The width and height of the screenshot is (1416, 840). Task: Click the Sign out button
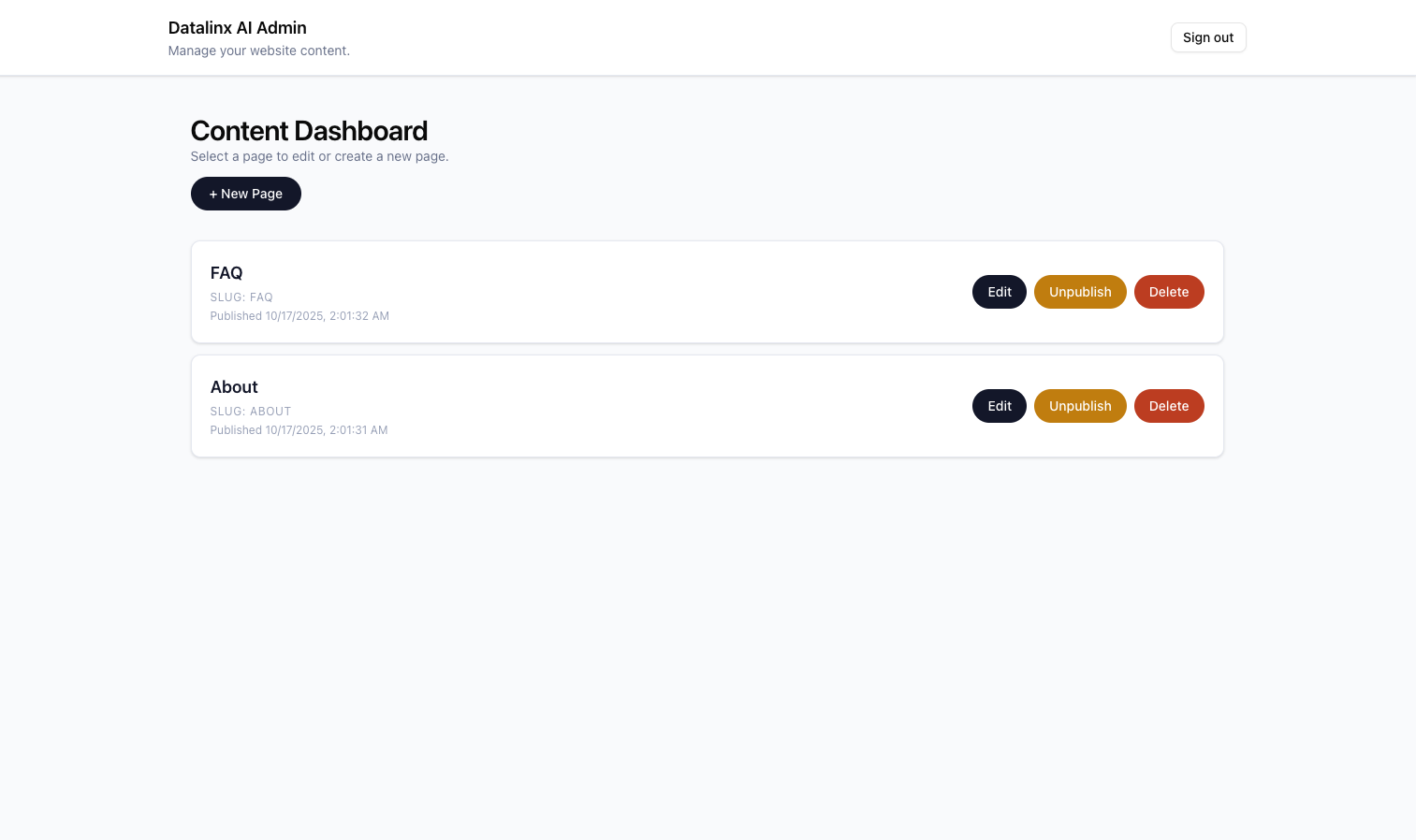(x=1207, y=37)
